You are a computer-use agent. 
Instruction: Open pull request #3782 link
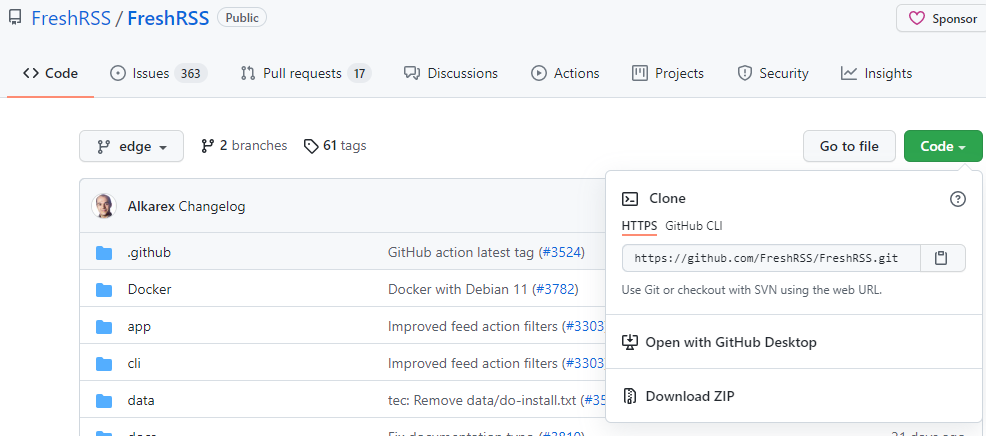point(555,289)
